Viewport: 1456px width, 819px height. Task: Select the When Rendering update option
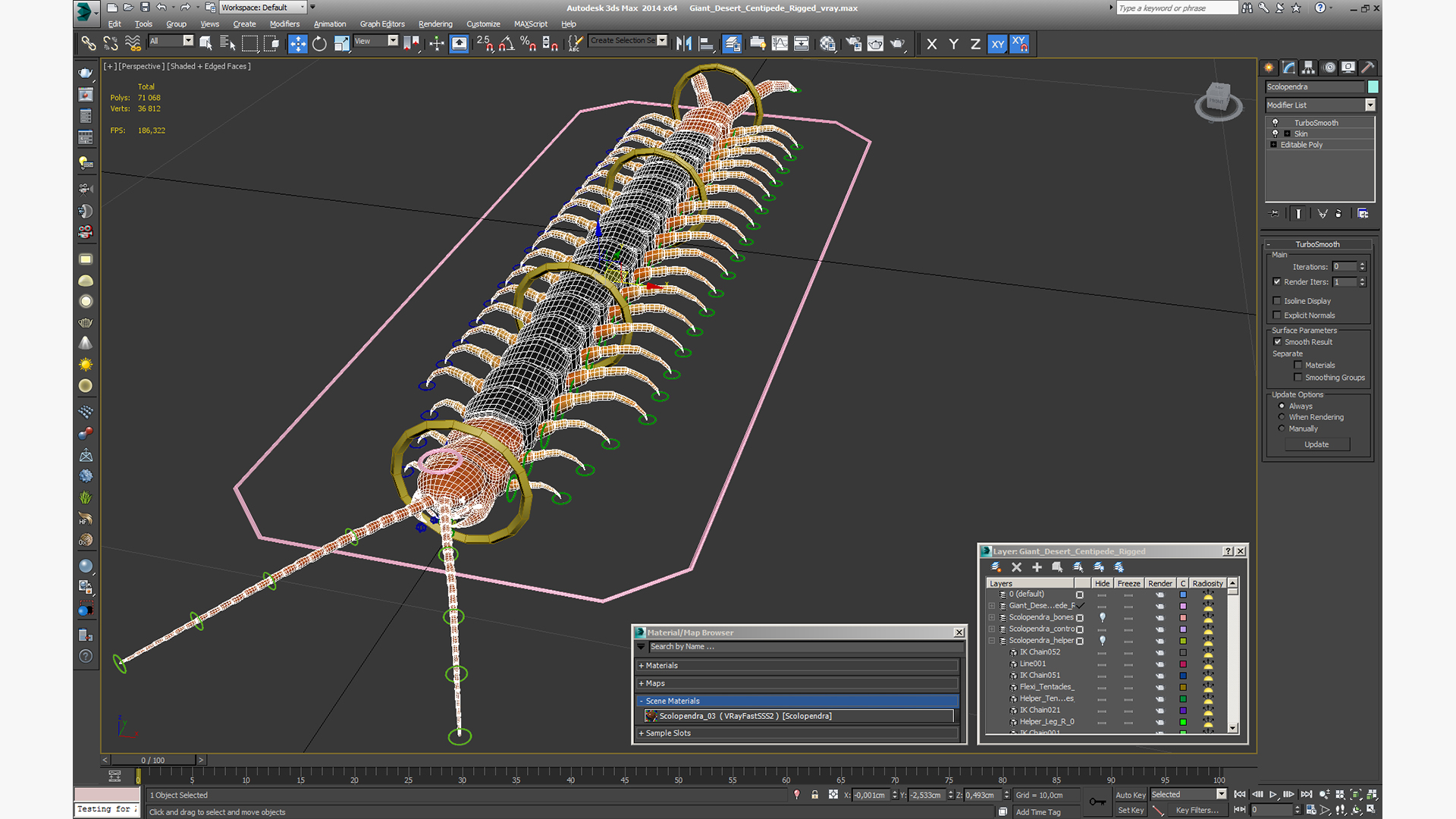pyautogui.click(x=1282, y=417)
